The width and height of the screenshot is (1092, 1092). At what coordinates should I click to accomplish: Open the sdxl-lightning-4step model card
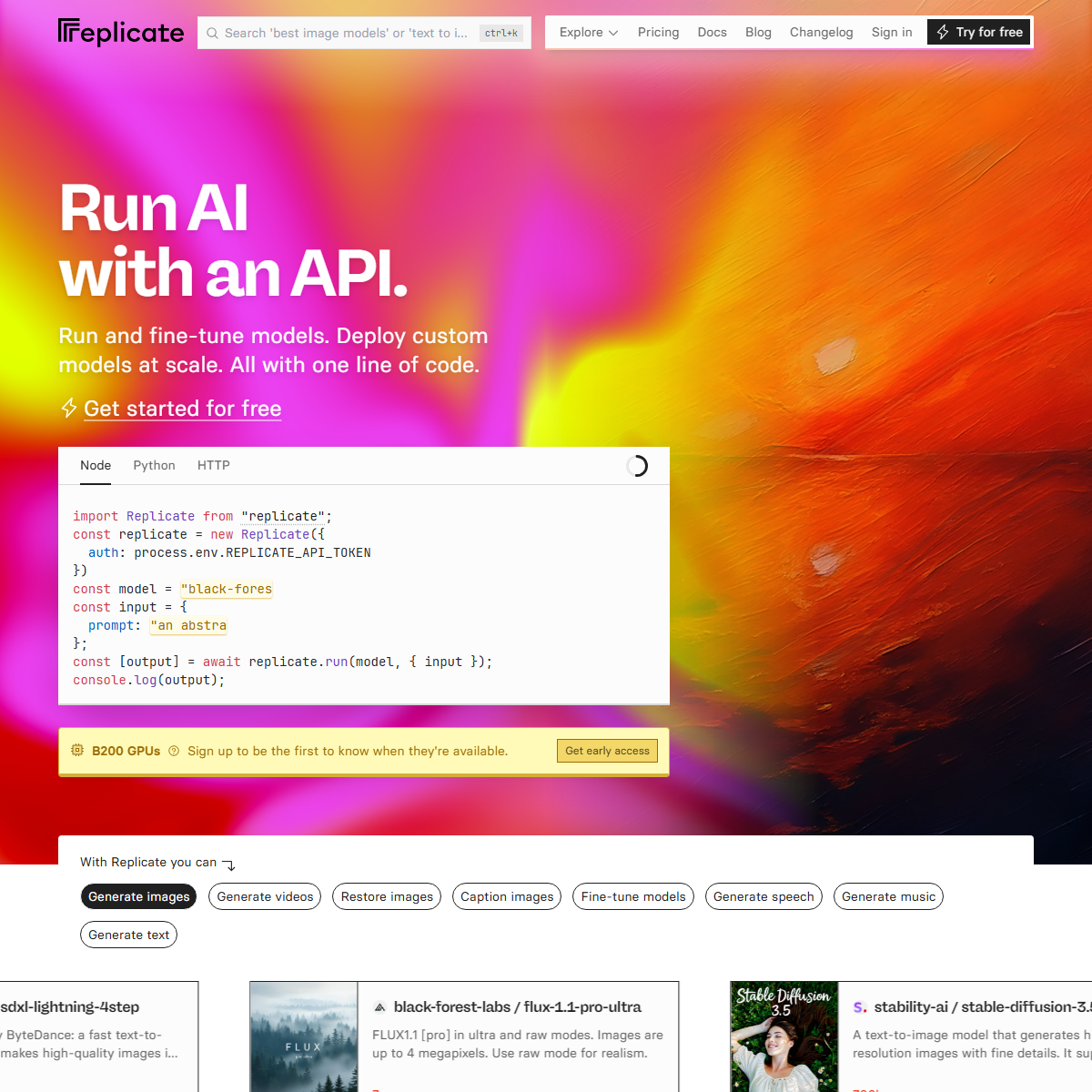coord(98,1036)
